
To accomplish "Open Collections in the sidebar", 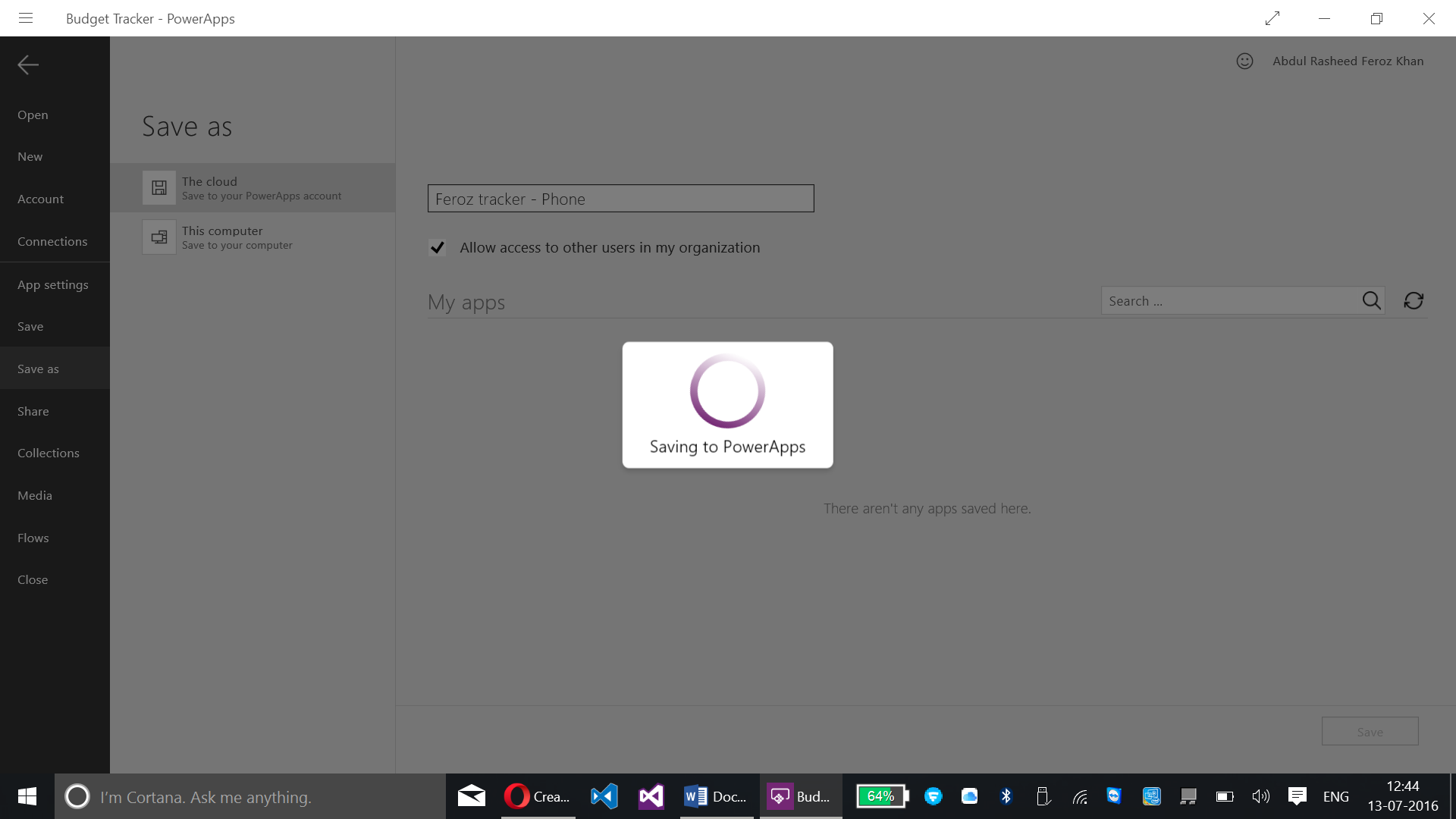I will (x=55, y=453).
